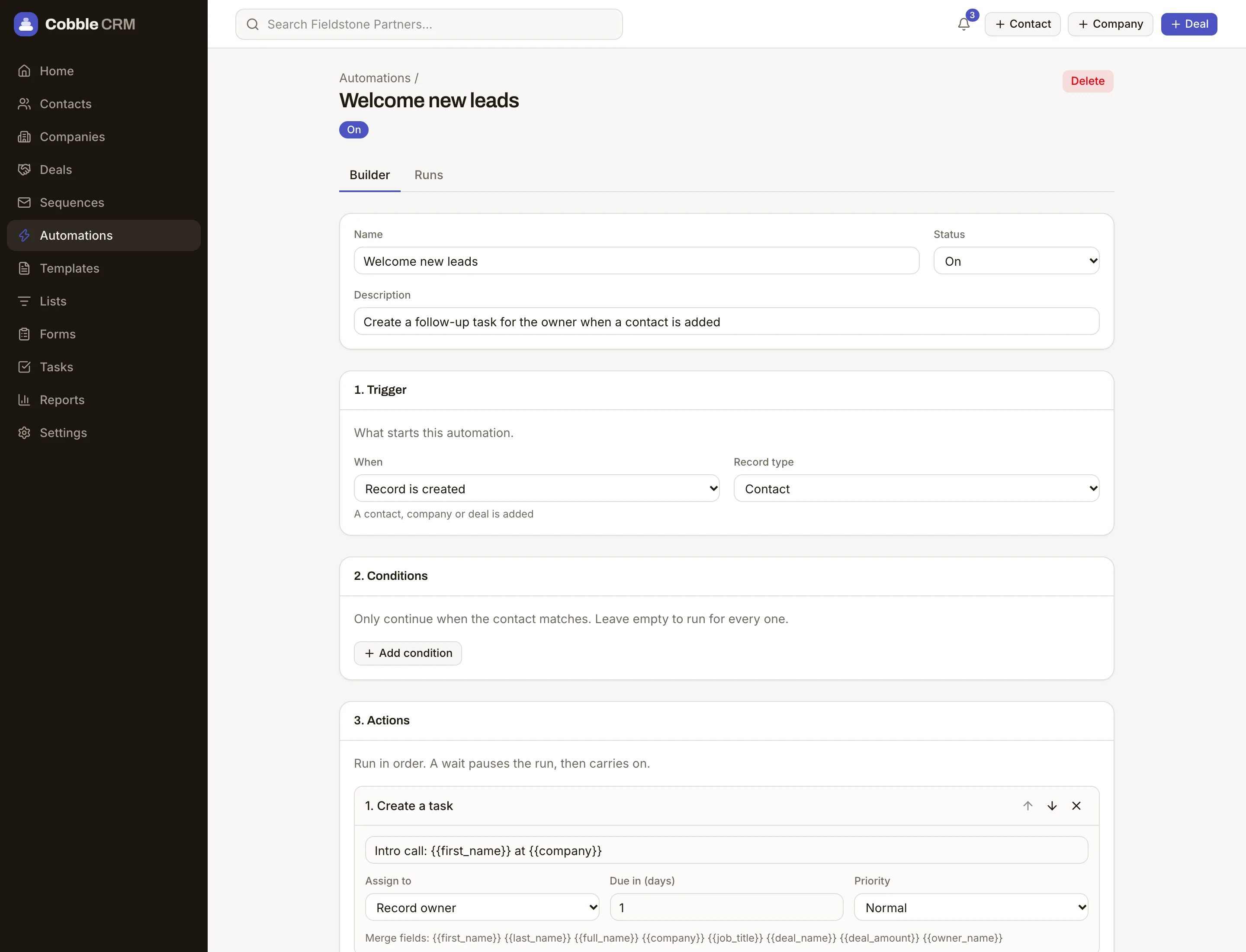Open the Priority dropdown
Screen dimensions: 1246x952
click(x=971, y=907)
